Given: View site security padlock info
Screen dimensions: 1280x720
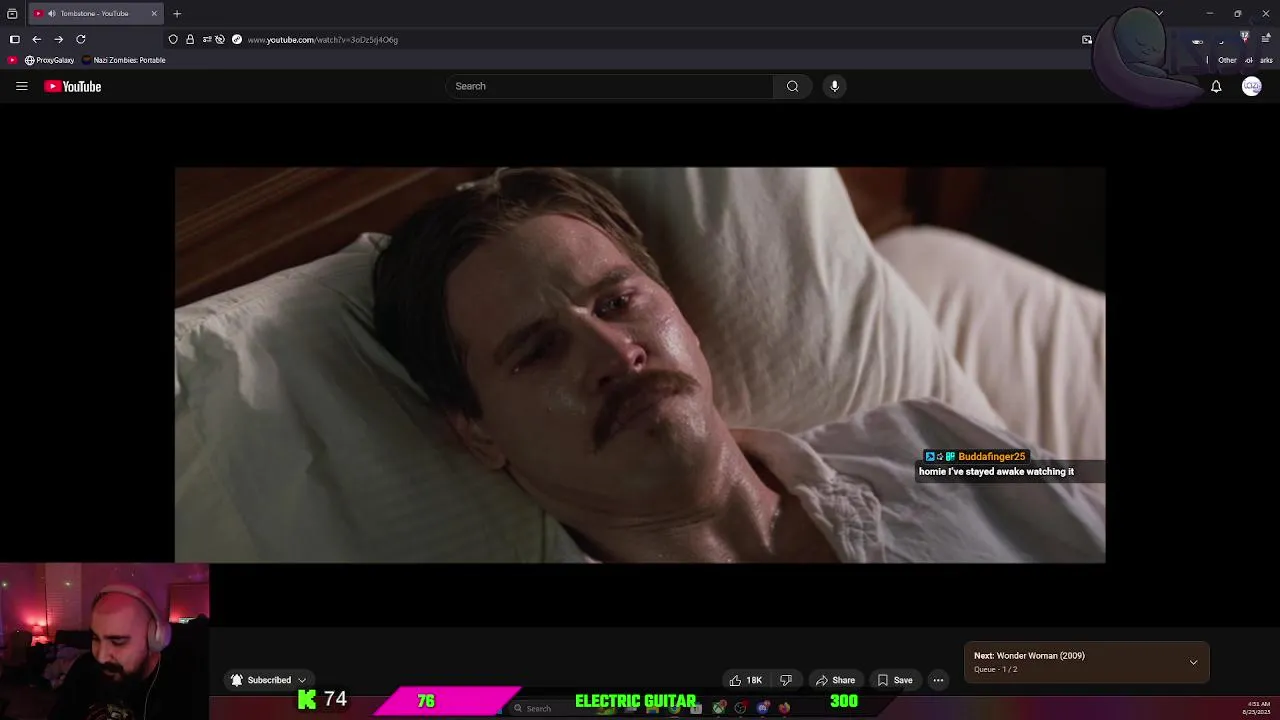Looking at the screenshot, I should [x=190, y=39].
